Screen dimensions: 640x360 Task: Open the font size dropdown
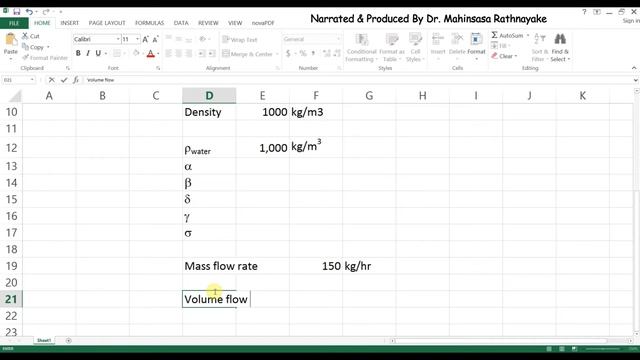[138, 39]
